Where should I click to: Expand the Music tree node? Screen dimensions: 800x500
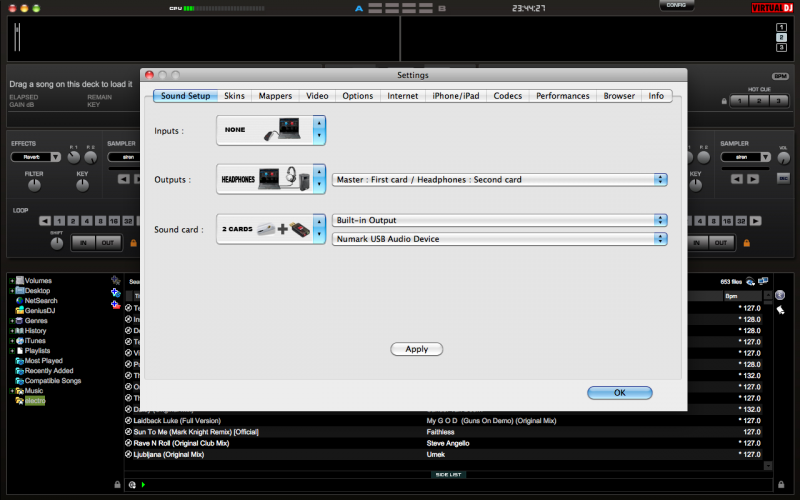pos(11,391)
